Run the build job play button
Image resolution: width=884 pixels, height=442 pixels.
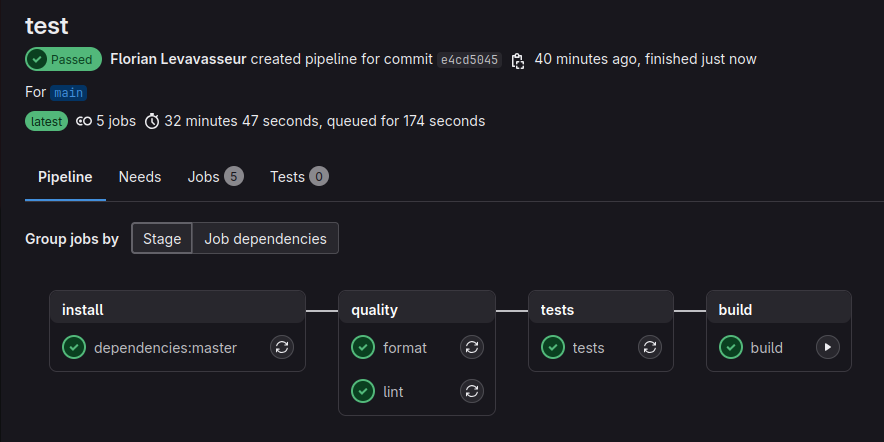point(827,348)
